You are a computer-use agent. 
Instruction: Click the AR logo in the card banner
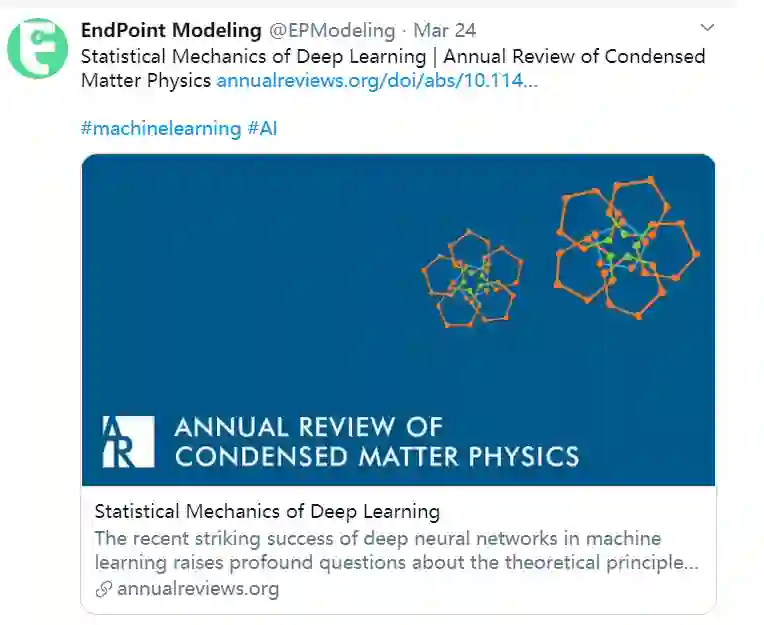[x=128, y=442]
